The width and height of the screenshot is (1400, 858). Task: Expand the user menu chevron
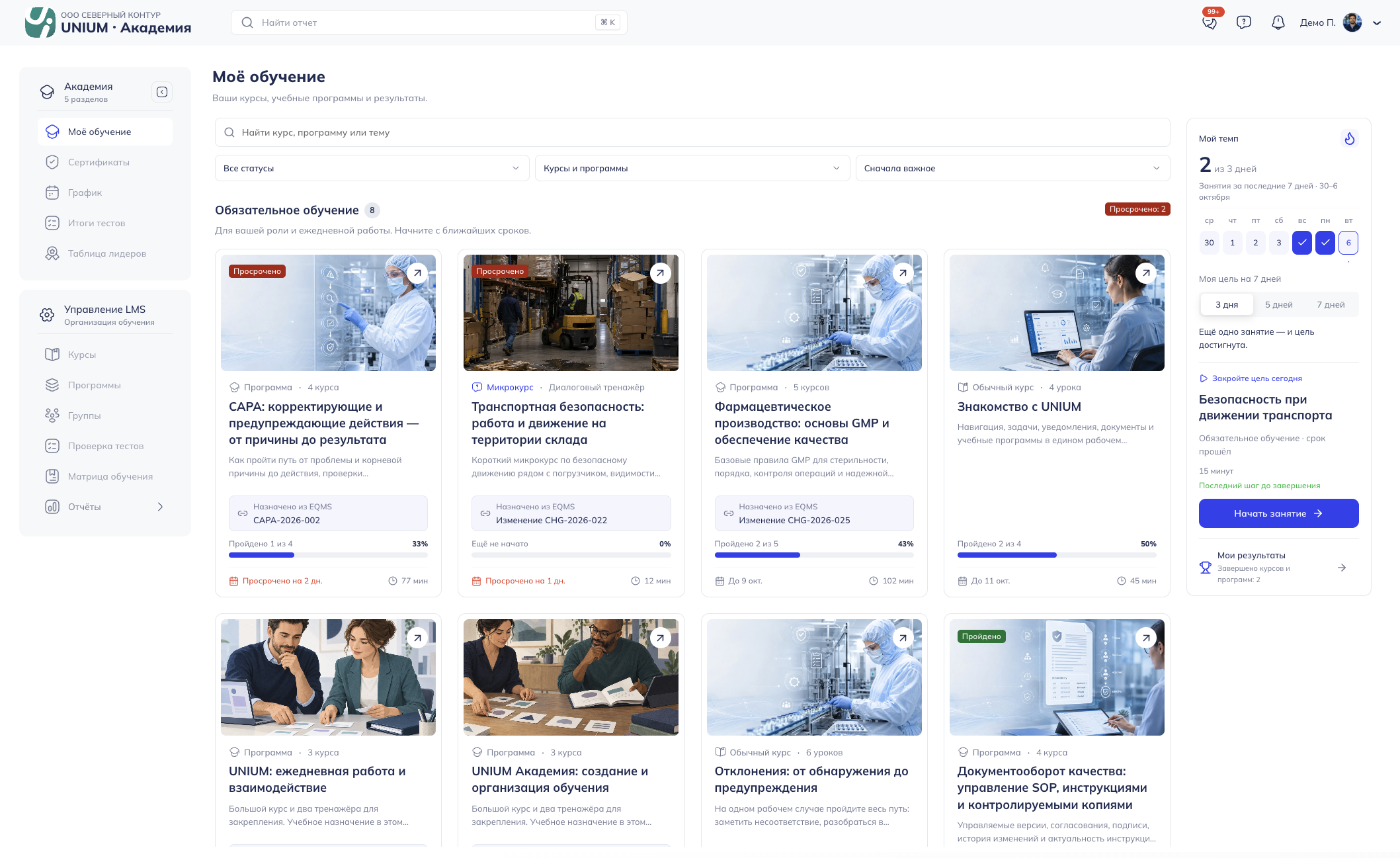pyautogui.click(x=1377, y=22)
